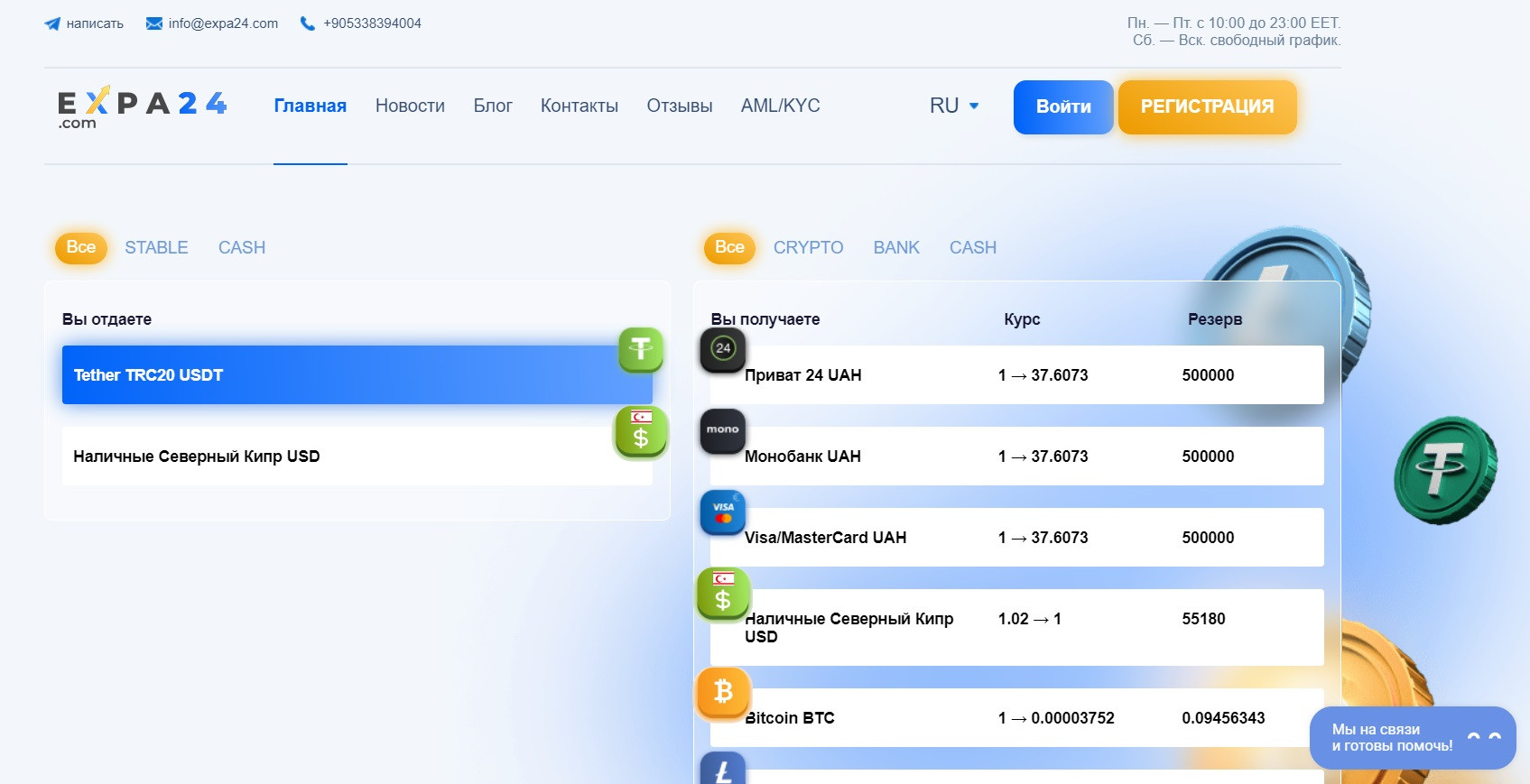
Task: Click the написать Telegram link
Action: click(x=95, y=23)
